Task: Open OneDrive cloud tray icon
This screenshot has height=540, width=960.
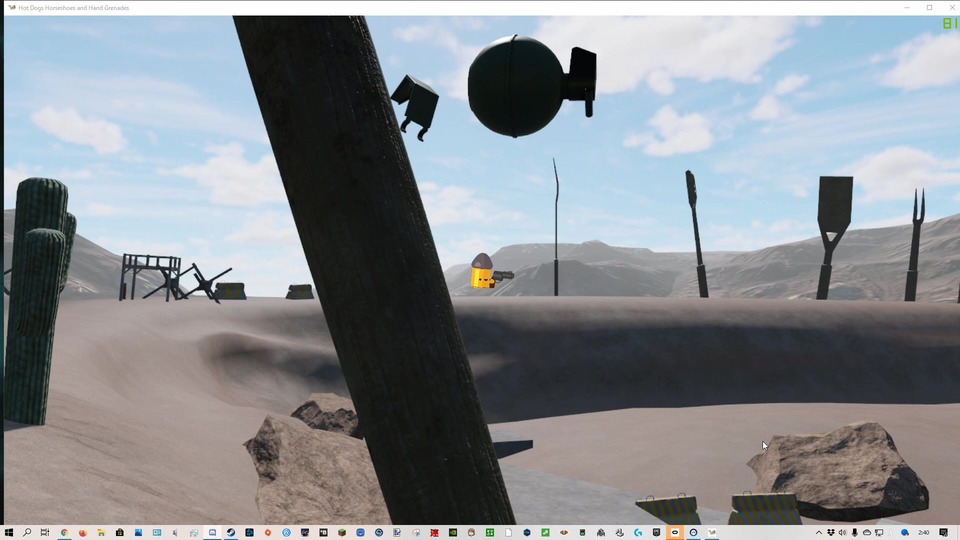Action: click(867, 533)
